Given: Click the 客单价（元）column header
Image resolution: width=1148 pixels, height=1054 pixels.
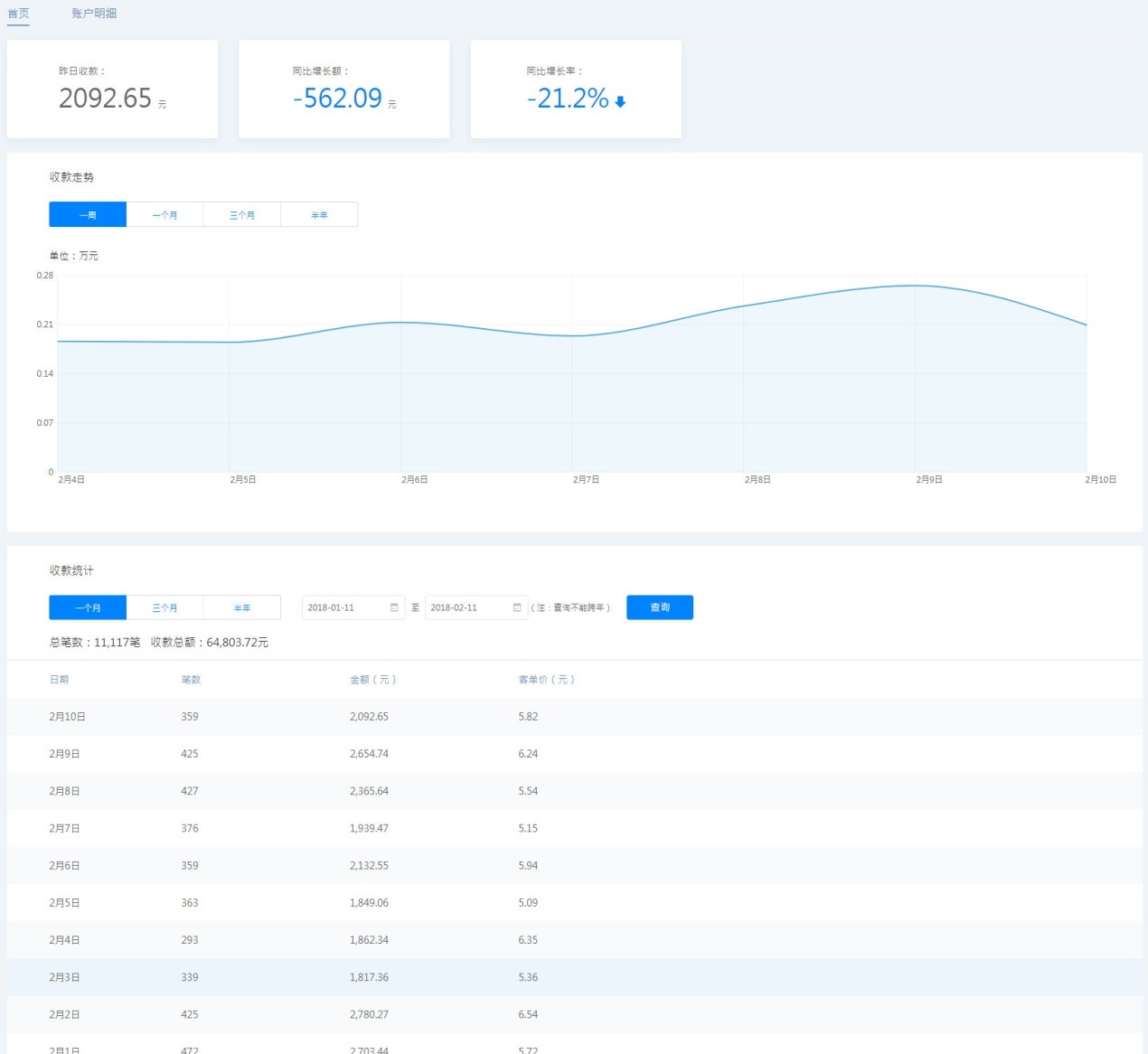Looking at the screenshot, I should [x=546, y=680].
